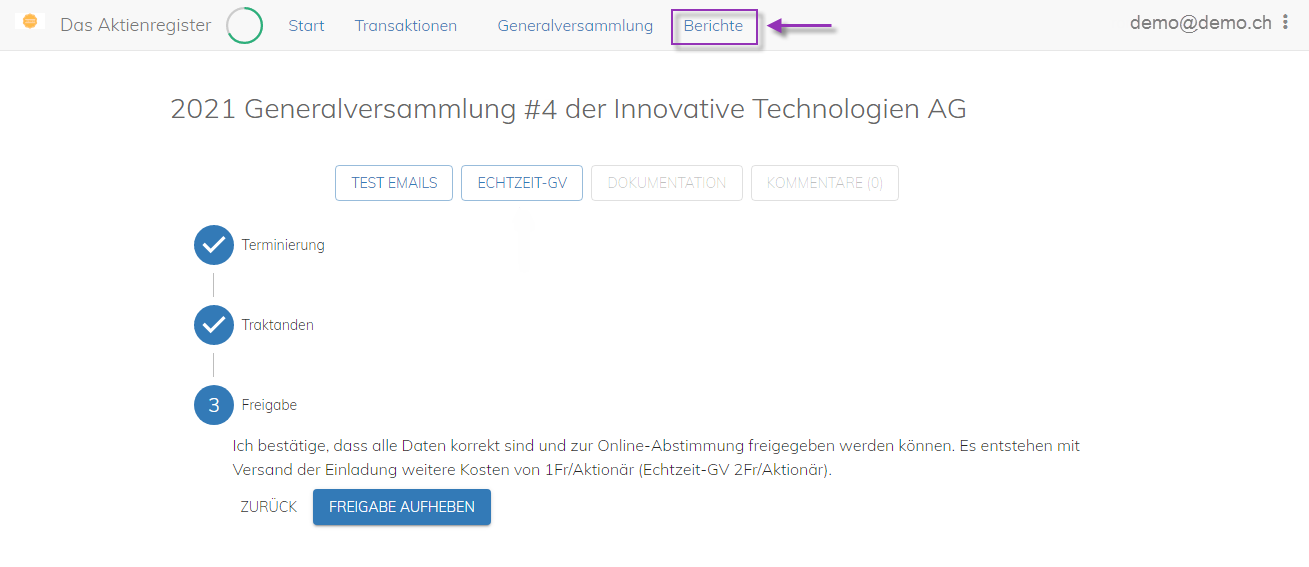
Task: Open the DOKUMENTATION button
Action: 667,183
